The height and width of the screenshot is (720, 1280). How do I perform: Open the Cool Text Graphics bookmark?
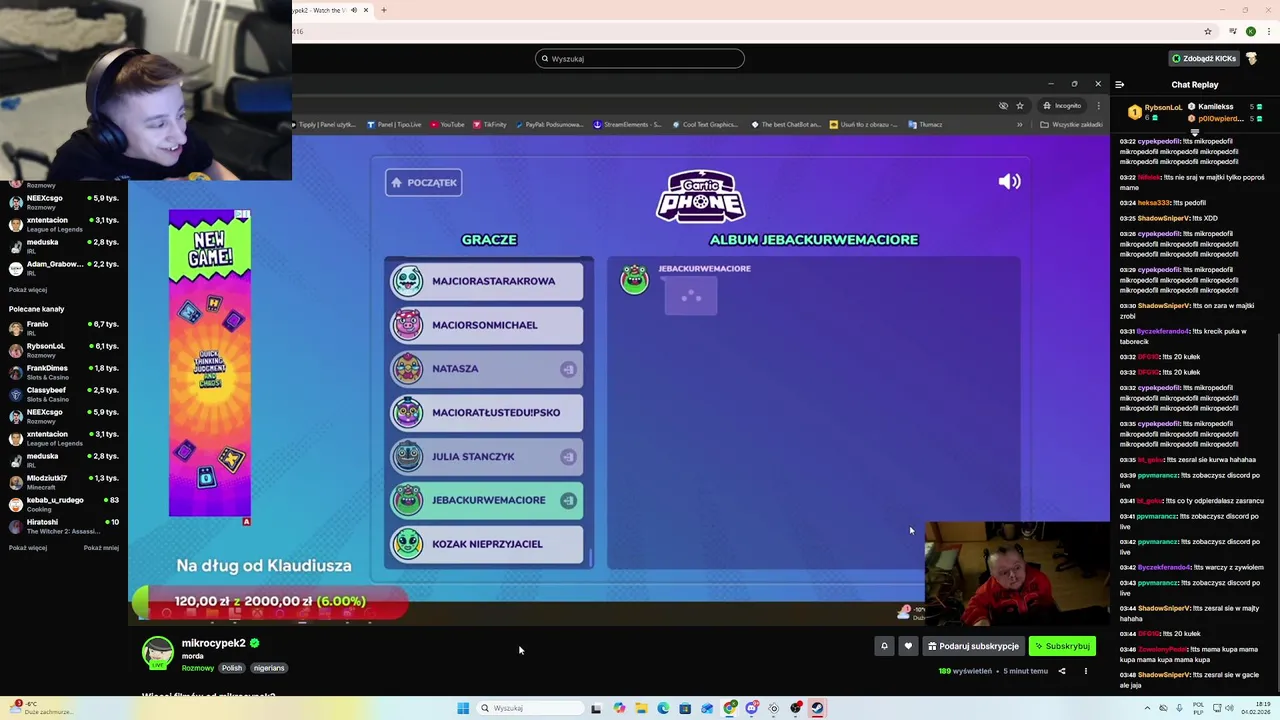705,125
